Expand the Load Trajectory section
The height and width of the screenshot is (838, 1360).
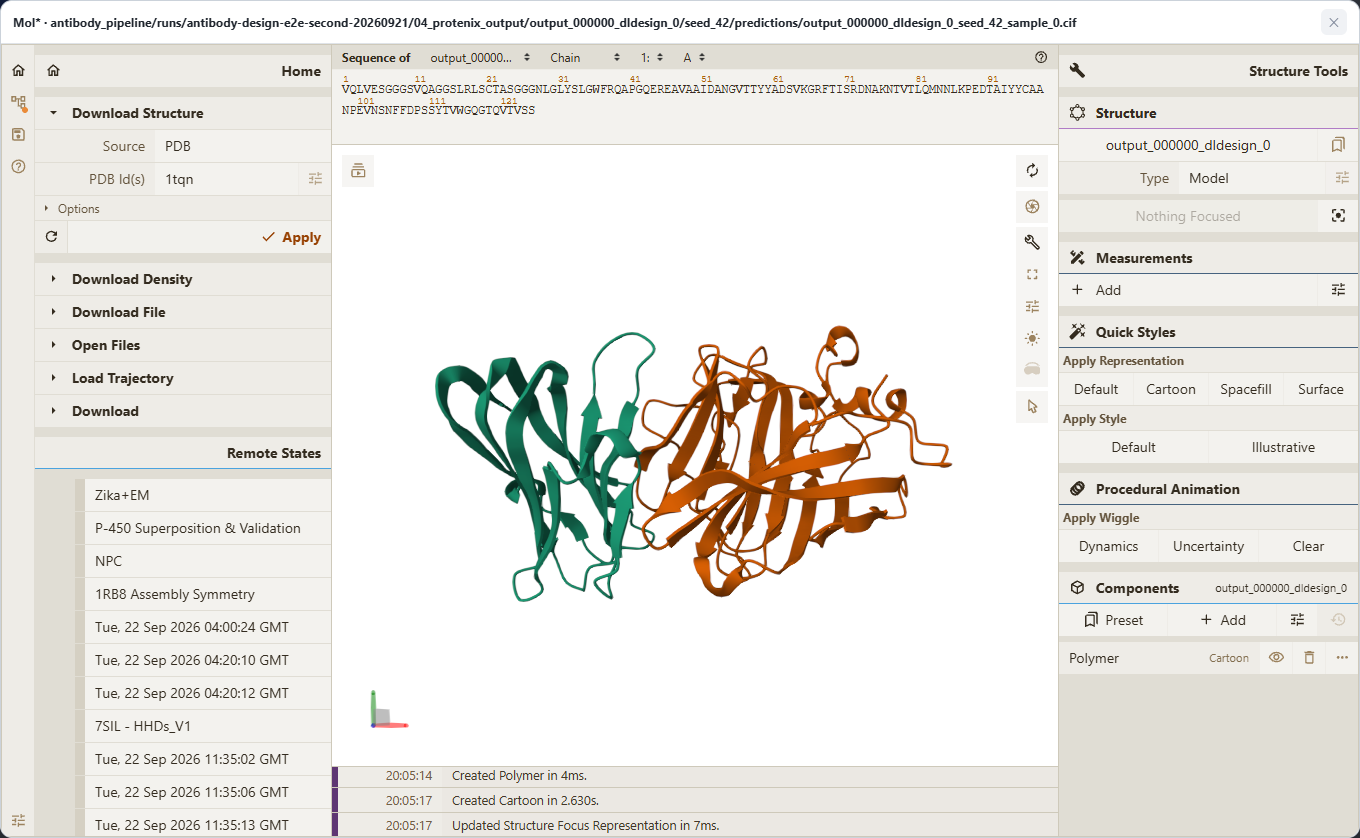point(183,378)
